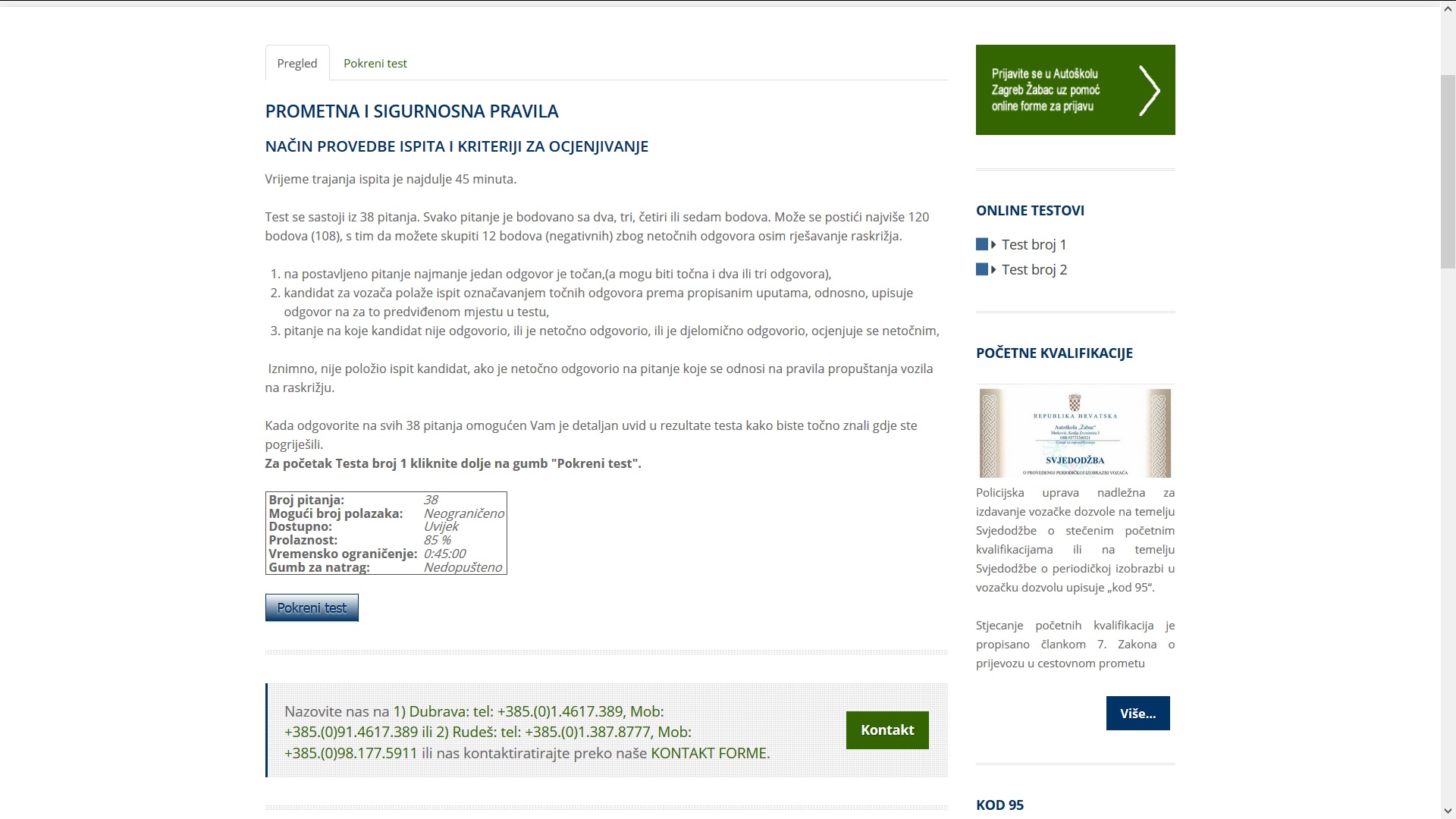The width and height of the screenshot is (1456, 819).
Task: Switch to the Pregled tab
Action: coord(297,63)
